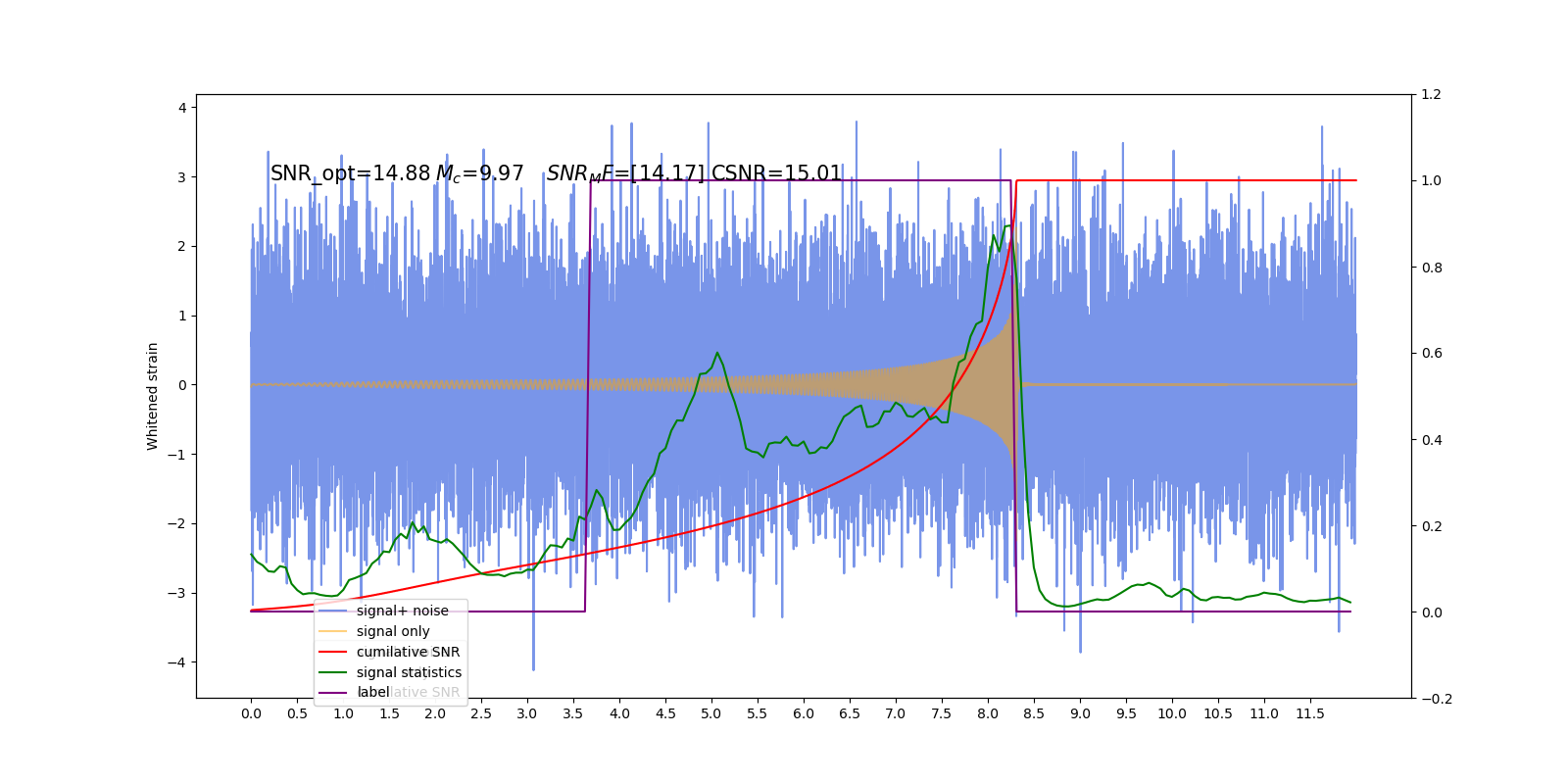Click left y-axis tick label 4

[x=182, y=108]
